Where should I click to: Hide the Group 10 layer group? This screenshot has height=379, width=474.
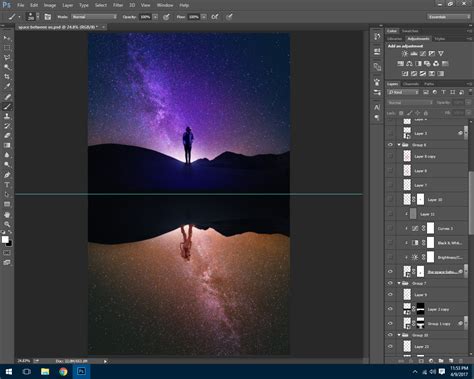pos(390,335)
